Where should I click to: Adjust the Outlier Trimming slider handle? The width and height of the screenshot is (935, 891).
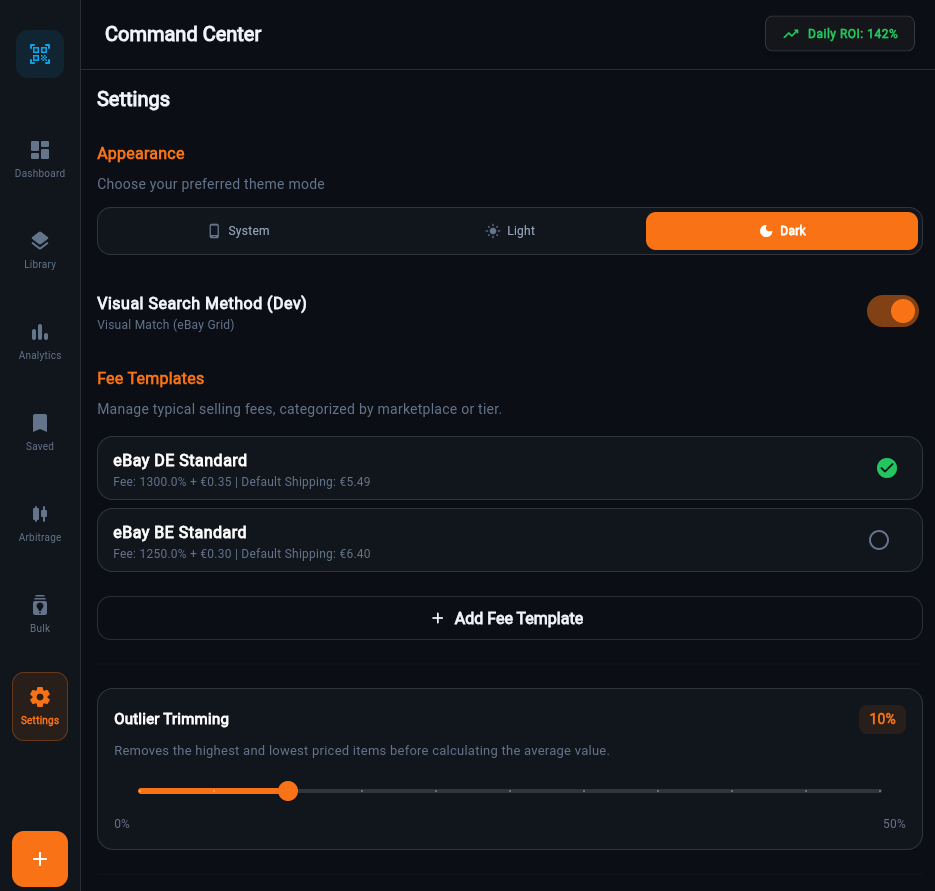(x=288, y=791)
